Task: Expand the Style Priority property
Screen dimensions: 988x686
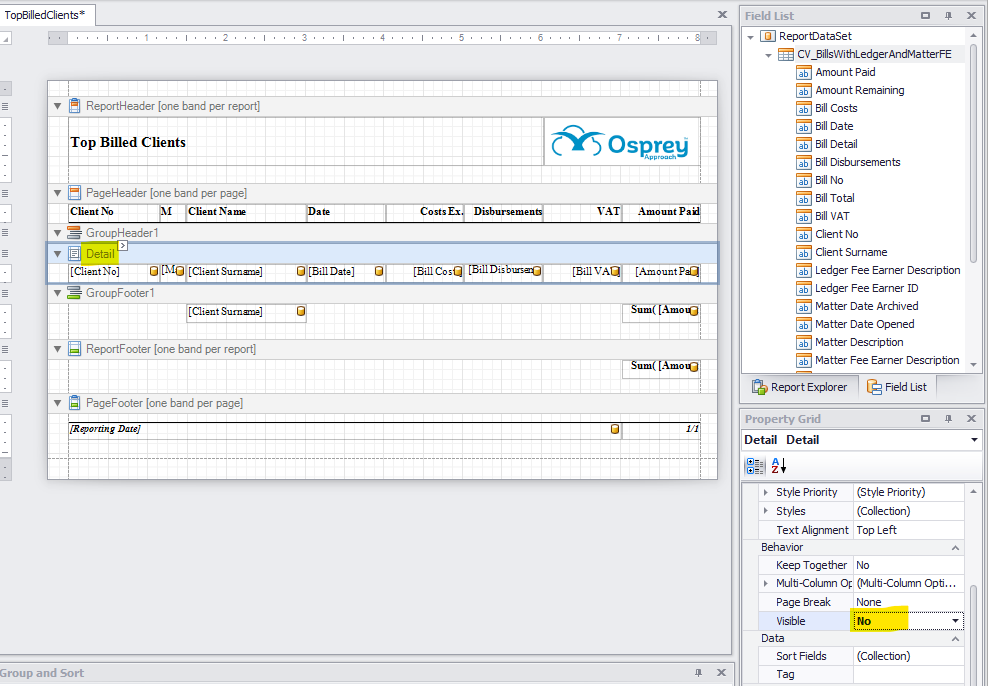Action: pos(766,492)
